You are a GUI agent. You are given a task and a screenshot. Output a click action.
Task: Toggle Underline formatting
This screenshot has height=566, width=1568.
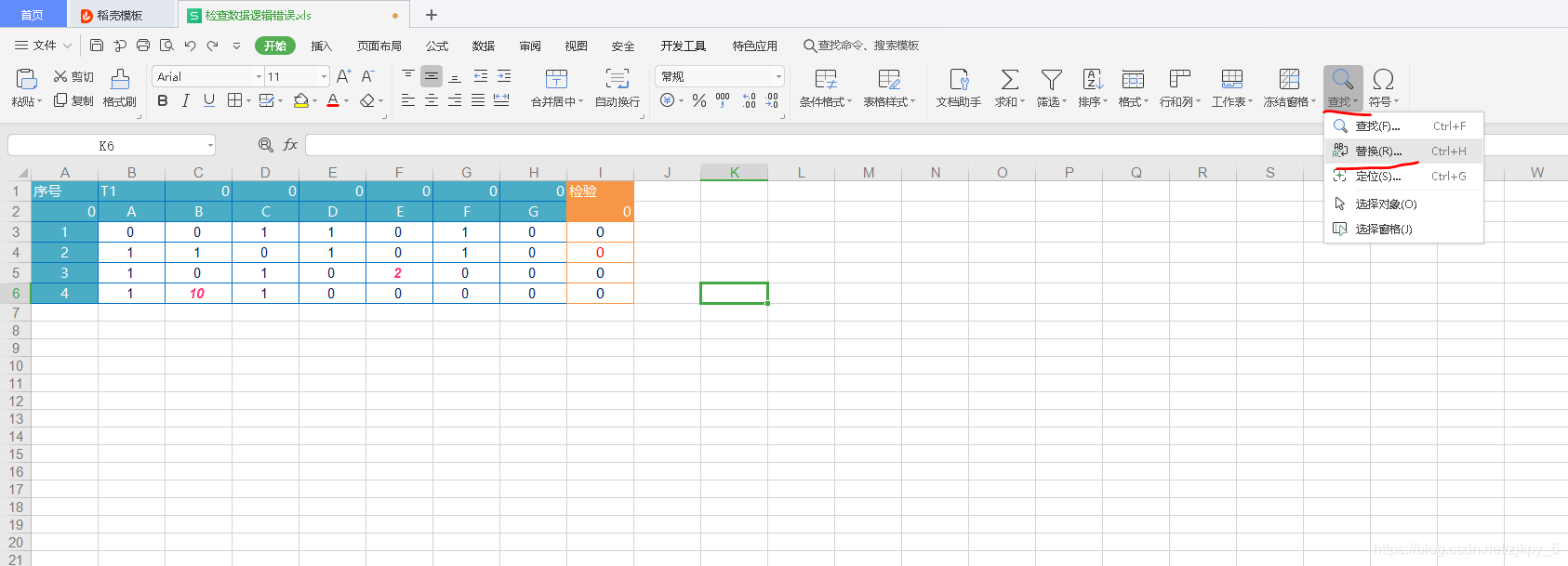209,100
